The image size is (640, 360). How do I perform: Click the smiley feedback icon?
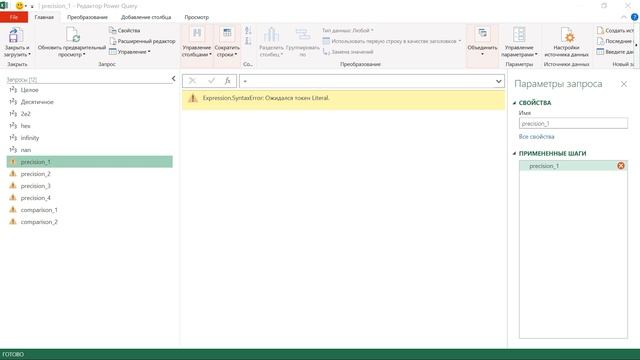pyautogui.click(x=19, y=6)
